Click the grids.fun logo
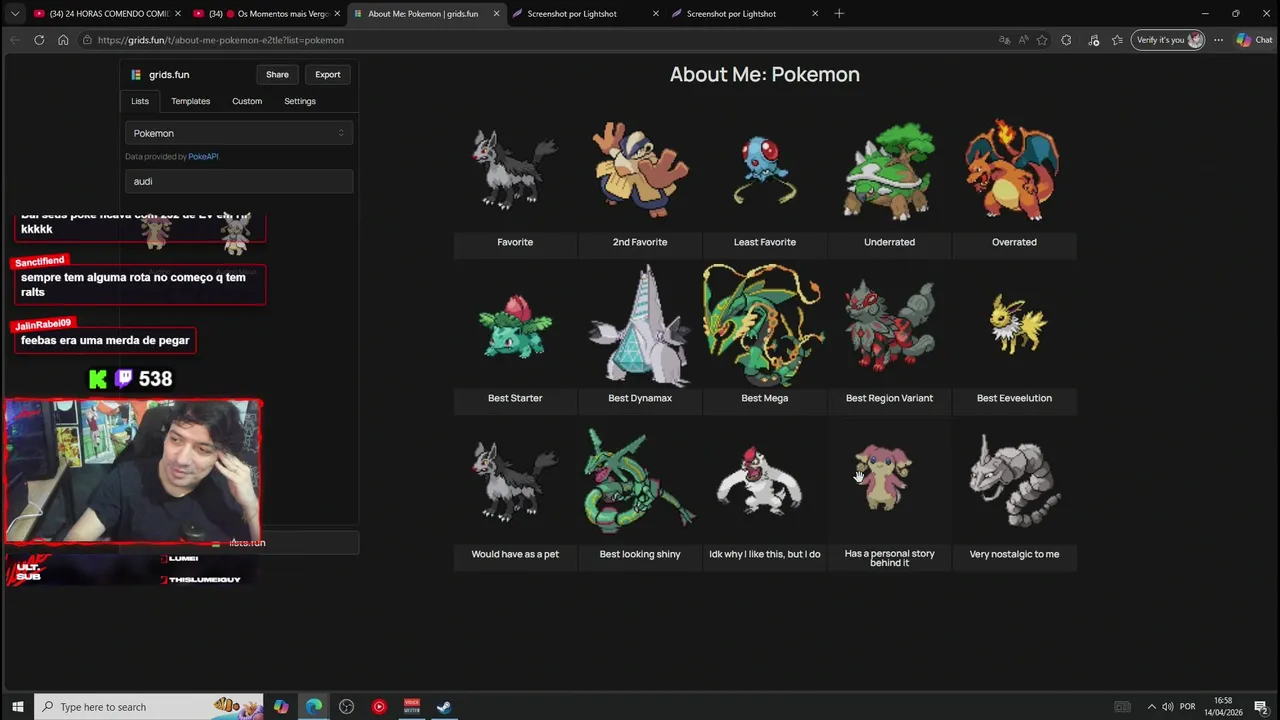The image size is (1280, 720). click(160, 74)
